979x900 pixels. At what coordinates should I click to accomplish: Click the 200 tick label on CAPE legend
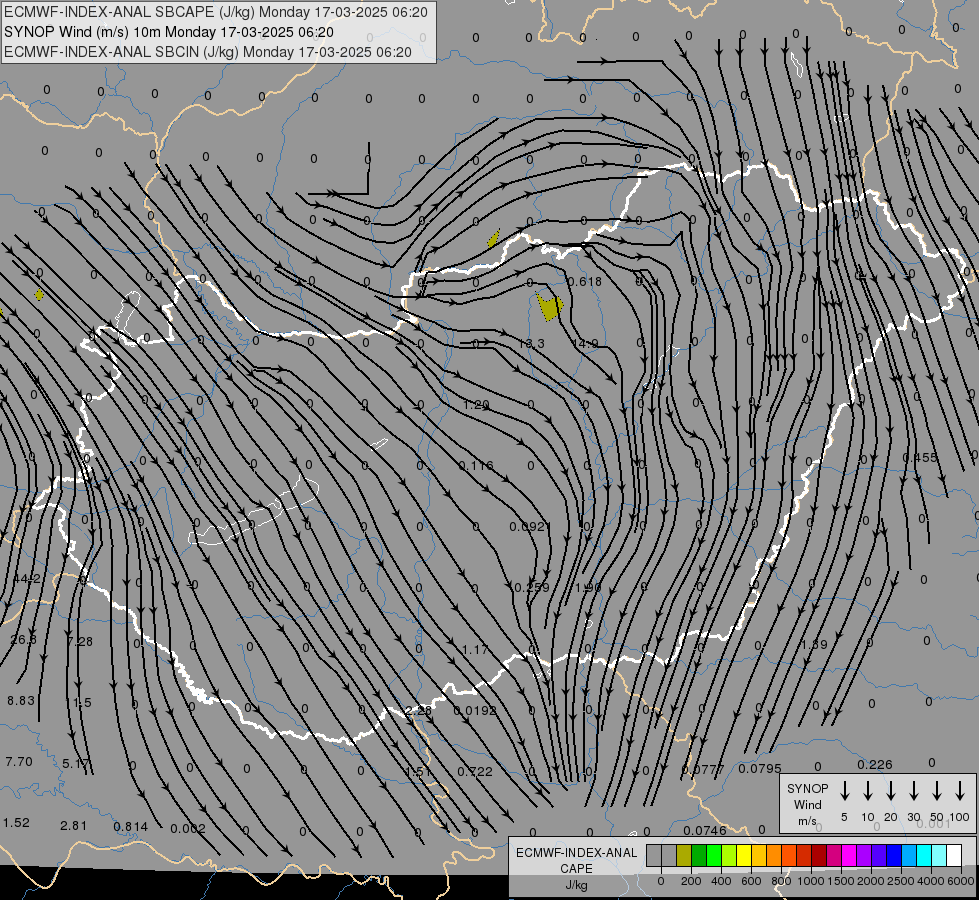[x=691, y=881]
